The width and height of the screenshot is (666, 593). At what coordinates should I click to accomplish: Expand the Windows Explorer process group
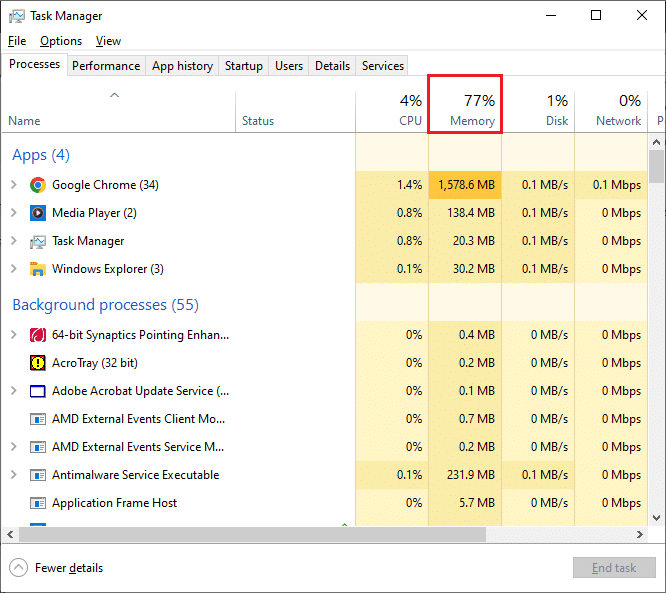point(13,269)
